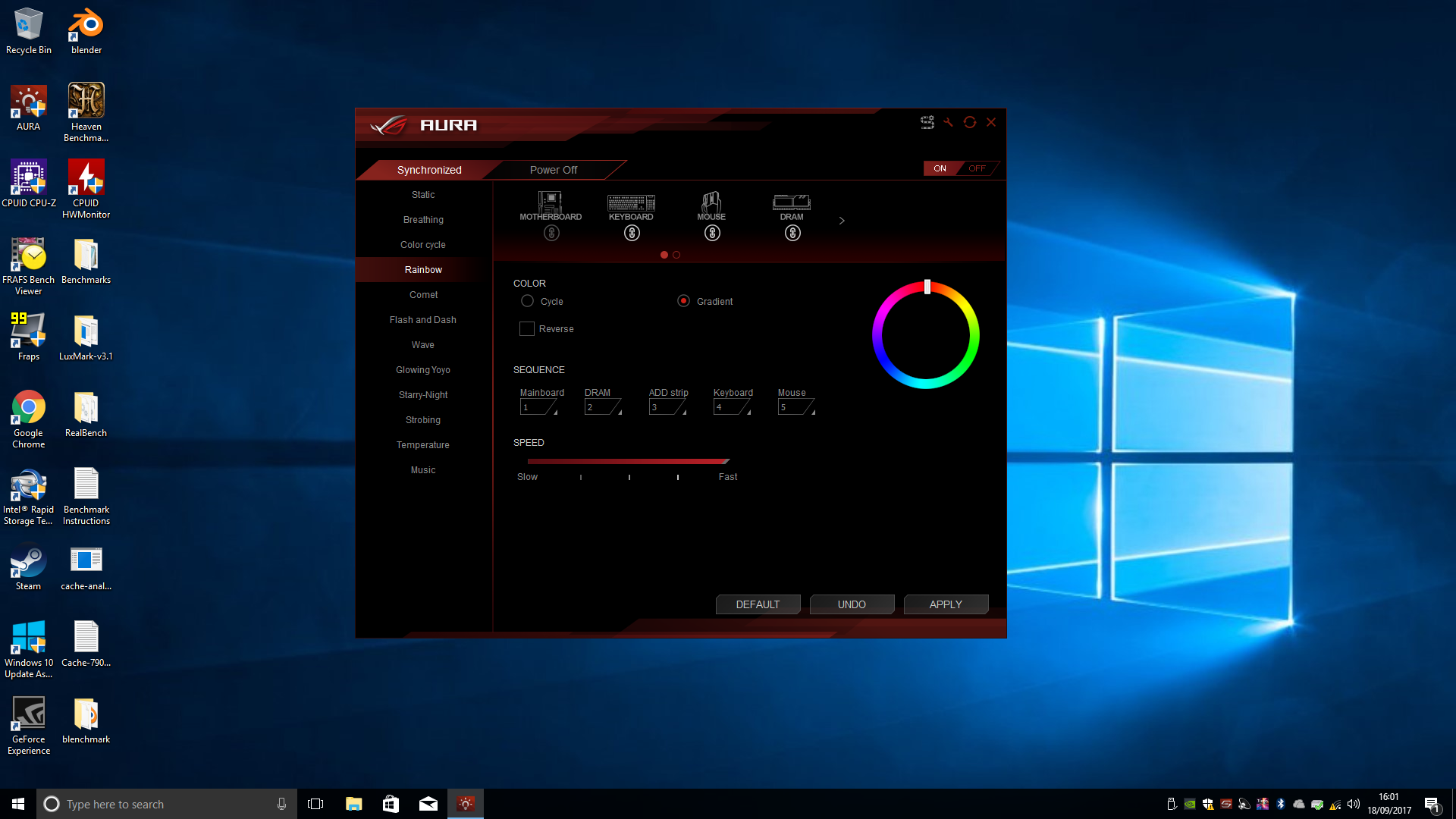This screenshot has height=819, width=1456.
Task: Select the Rainbow lighting mode
Action: tap(422, 269)
